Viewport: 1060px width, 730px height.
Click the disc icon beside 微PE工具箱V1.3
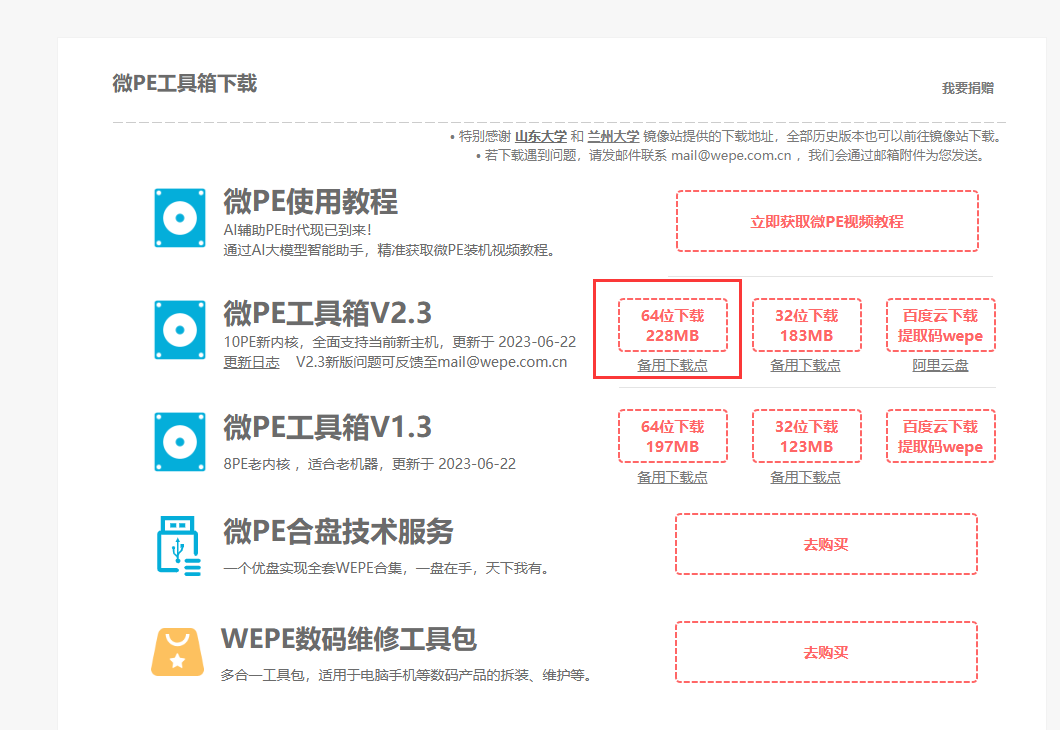(x=180, y=441)
